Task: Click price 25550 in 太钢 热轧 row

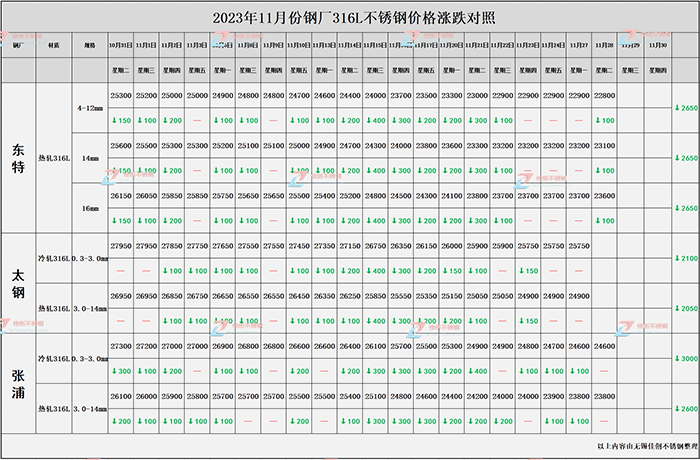Action: 401,296
